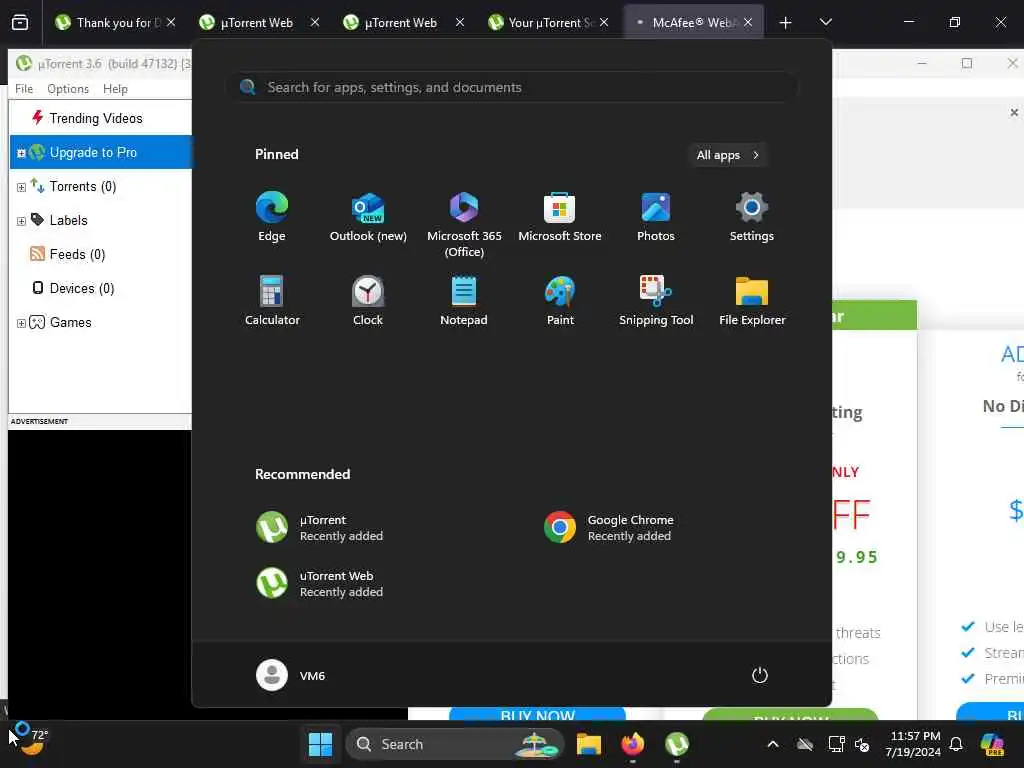Open the Calculator app
Viewport: 1024px width, 768px height.
pos(272,300)
